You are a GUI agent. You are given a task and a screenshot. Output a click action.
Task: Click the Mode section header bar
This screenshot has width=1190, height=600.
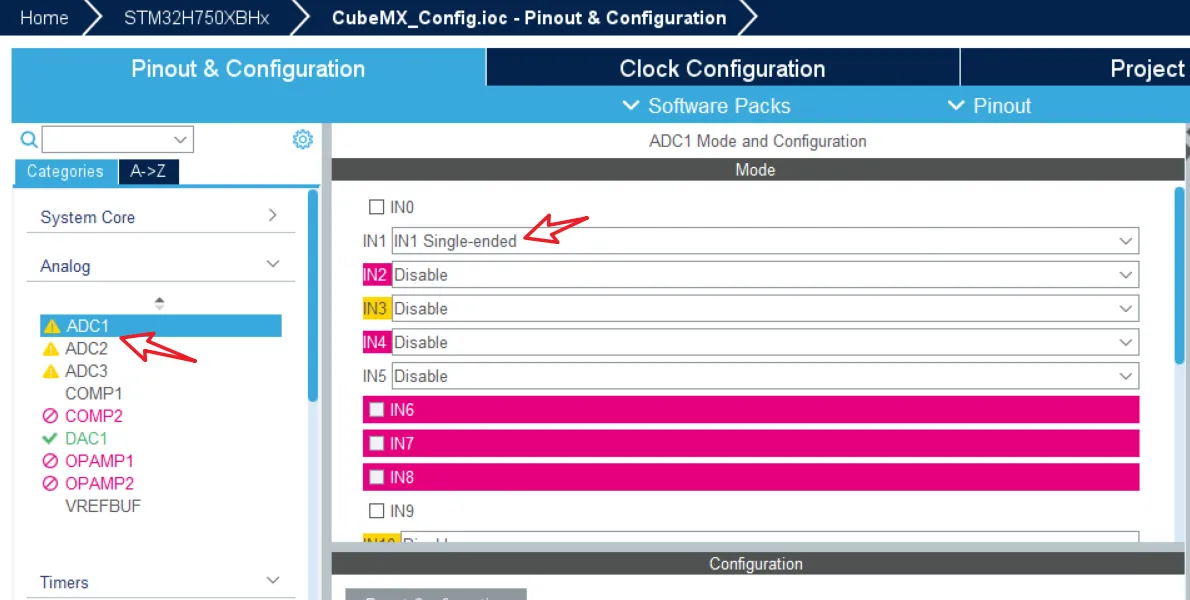(756, 170)
